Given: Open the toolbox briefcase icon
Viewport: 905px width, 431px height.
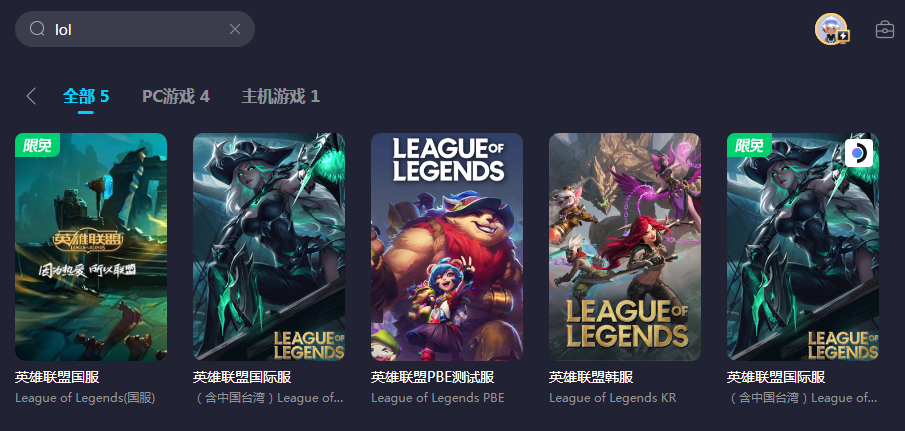Looking at the screenshot, I should pyautogui.click(x=885, y=29).
